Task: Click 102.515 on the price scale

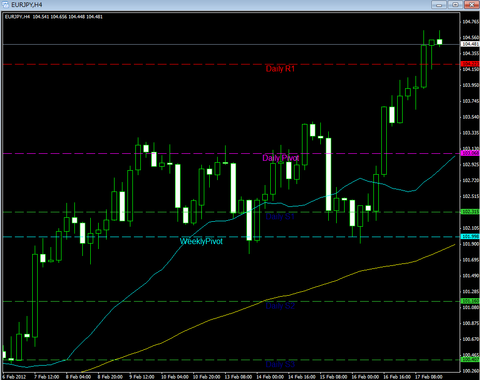Action: click(470, 196)
